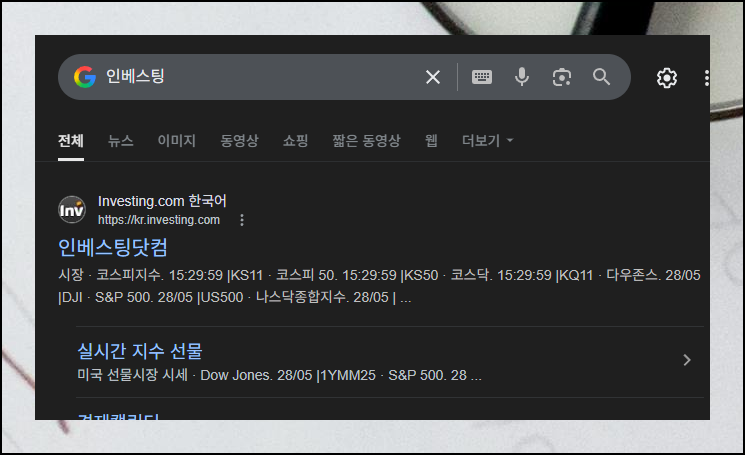The image size is (745, 455).
Task: Click the chevron beside 실시간 지수 선물
Action: (x=687, y=360)
